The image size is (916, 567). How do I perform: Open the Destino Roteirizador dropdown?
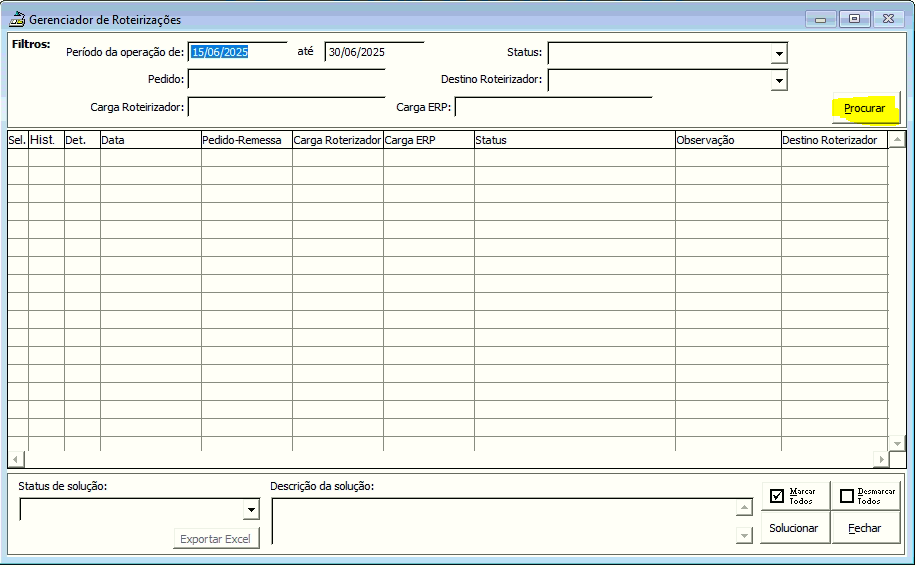click(779, 81)
